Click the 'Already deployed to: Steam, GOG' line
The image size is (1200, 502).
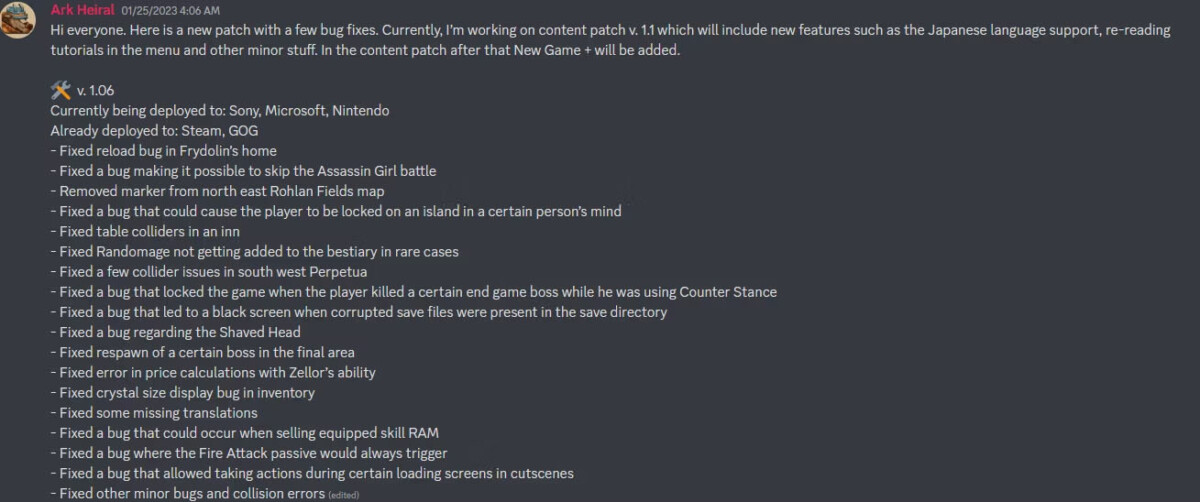[x=153, y=131]
